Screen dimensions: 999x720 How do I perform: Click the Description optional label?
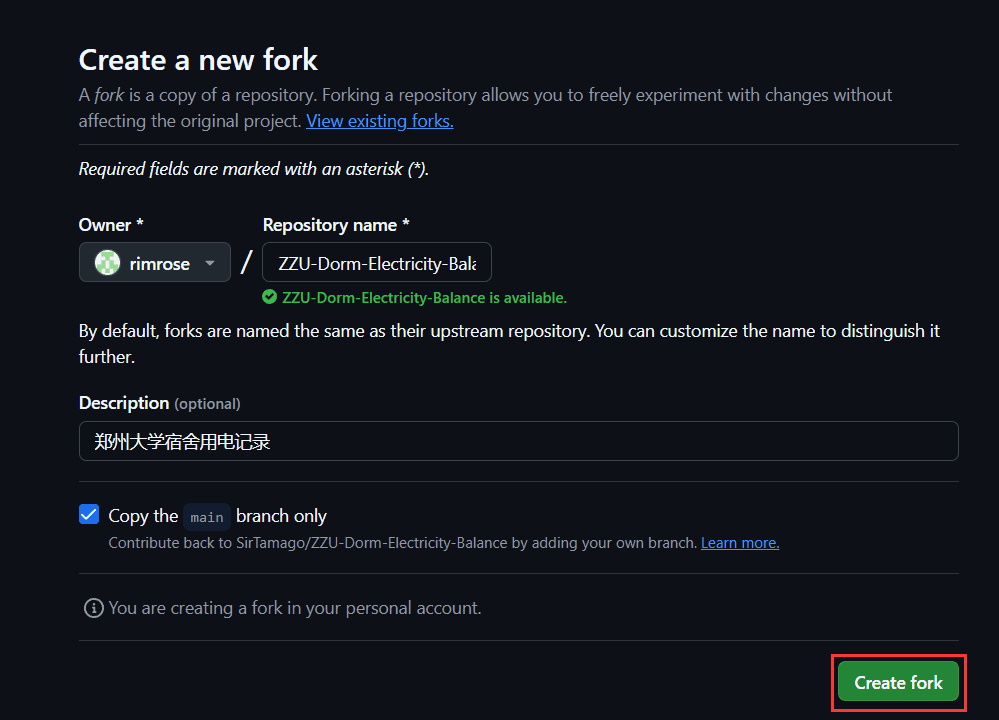point(159,403)
